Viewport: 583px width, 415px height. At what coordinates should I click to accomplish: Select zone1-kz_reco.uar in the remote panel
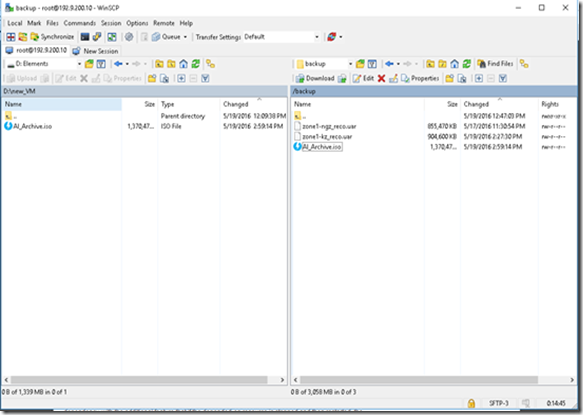pyautogui.click(x=327, y=136)
